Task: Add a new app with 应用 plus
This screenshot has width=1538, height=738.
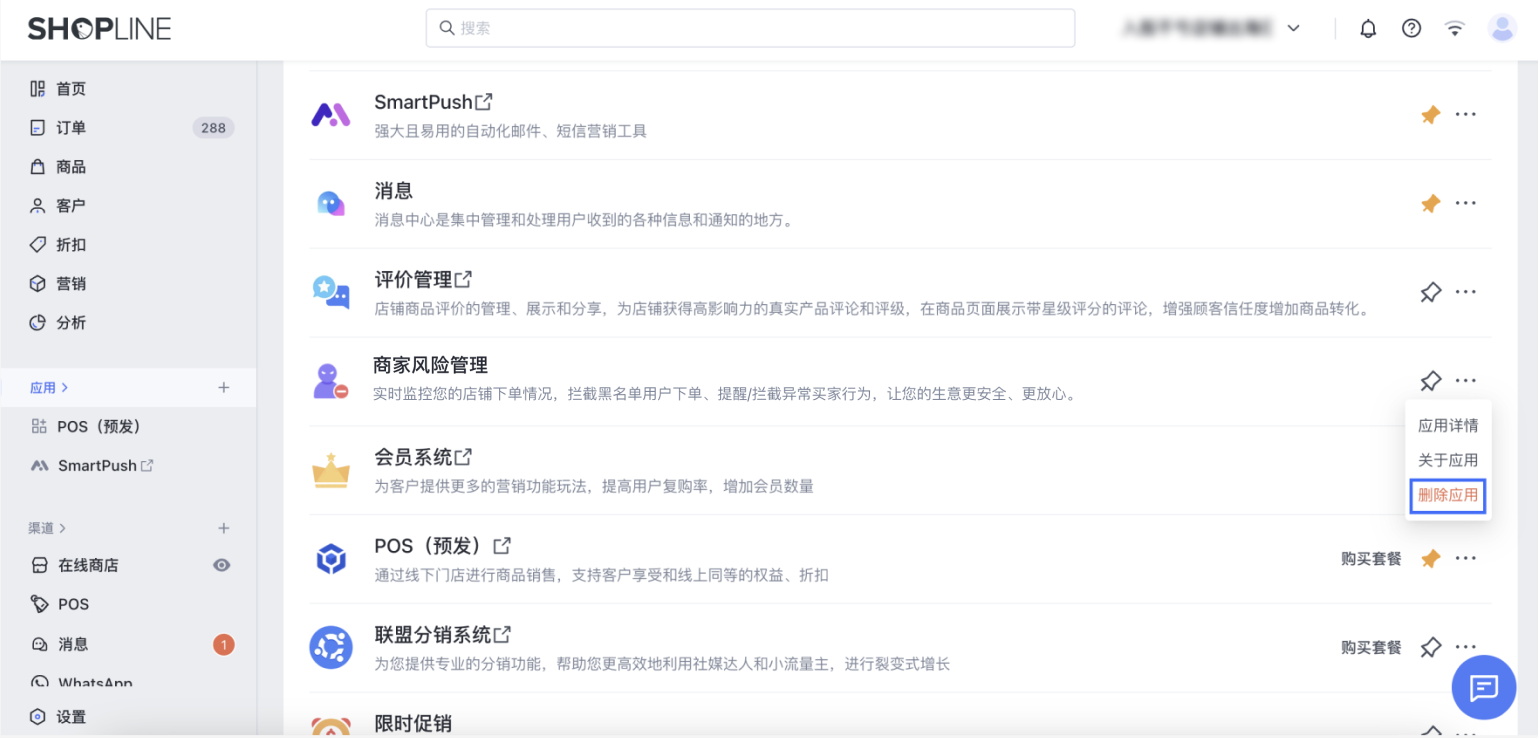Action: (224, 388)
